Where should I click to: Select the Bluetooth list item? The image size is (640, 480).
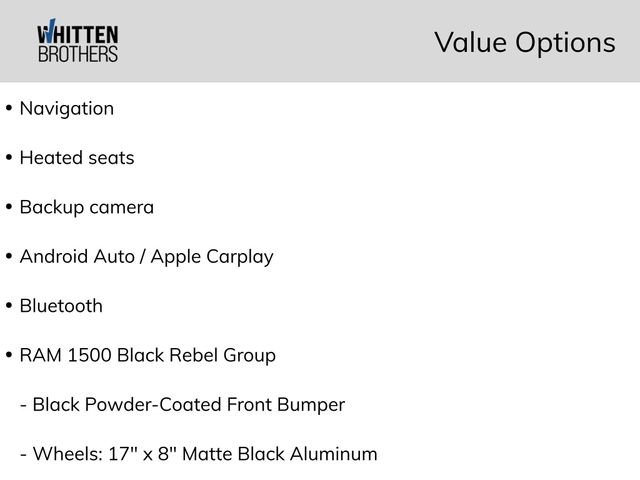point(61,306)
